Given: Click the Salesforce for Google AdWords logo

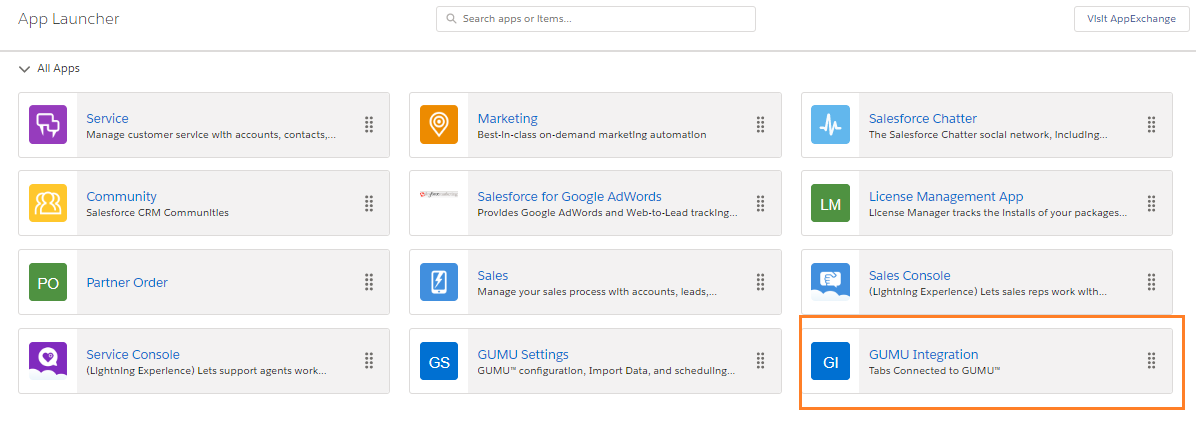Looking at the screenshot, I should tap(439, 195).
